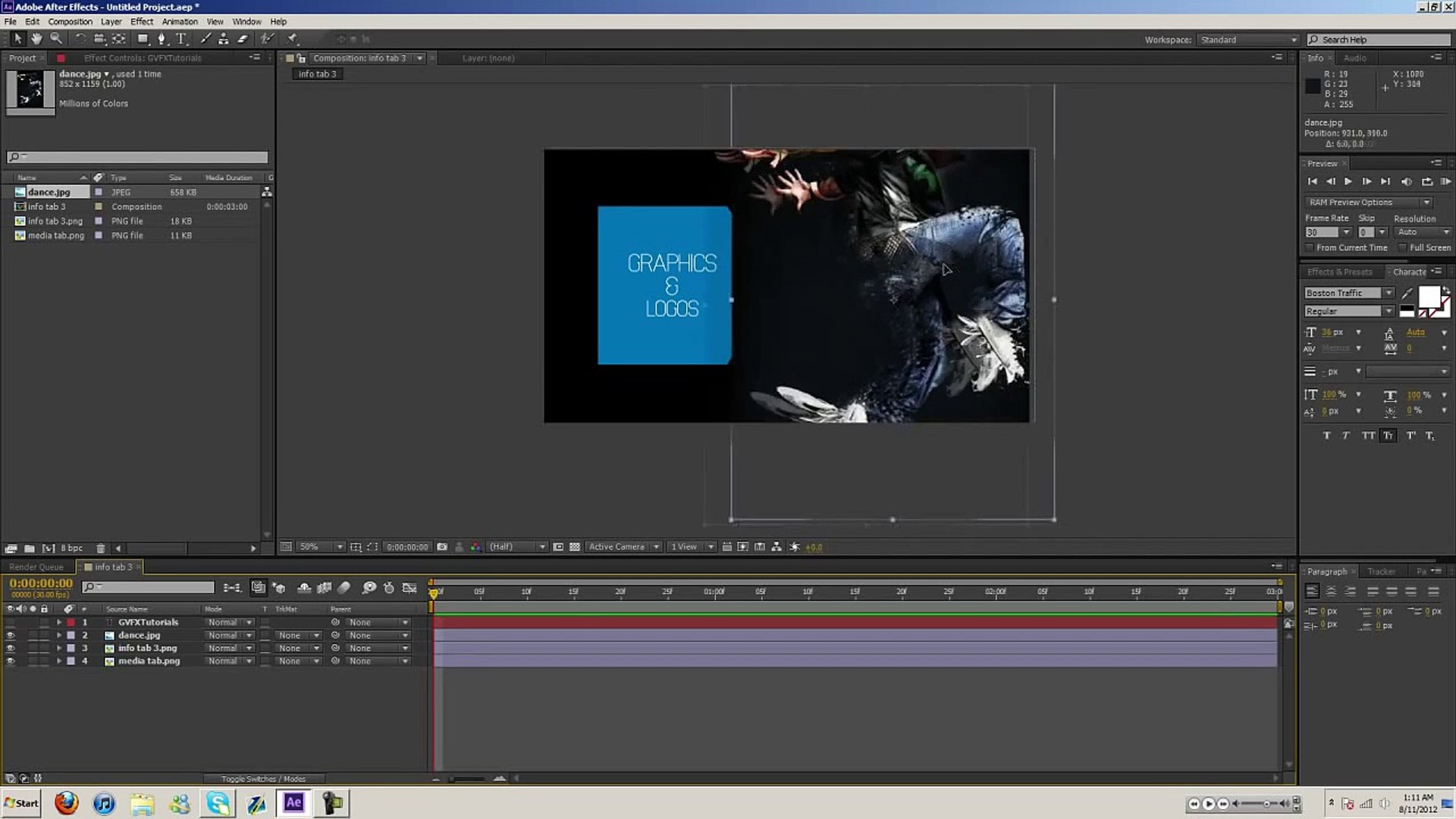Select the Eraser tool
1456x819 pixels.
243,39
